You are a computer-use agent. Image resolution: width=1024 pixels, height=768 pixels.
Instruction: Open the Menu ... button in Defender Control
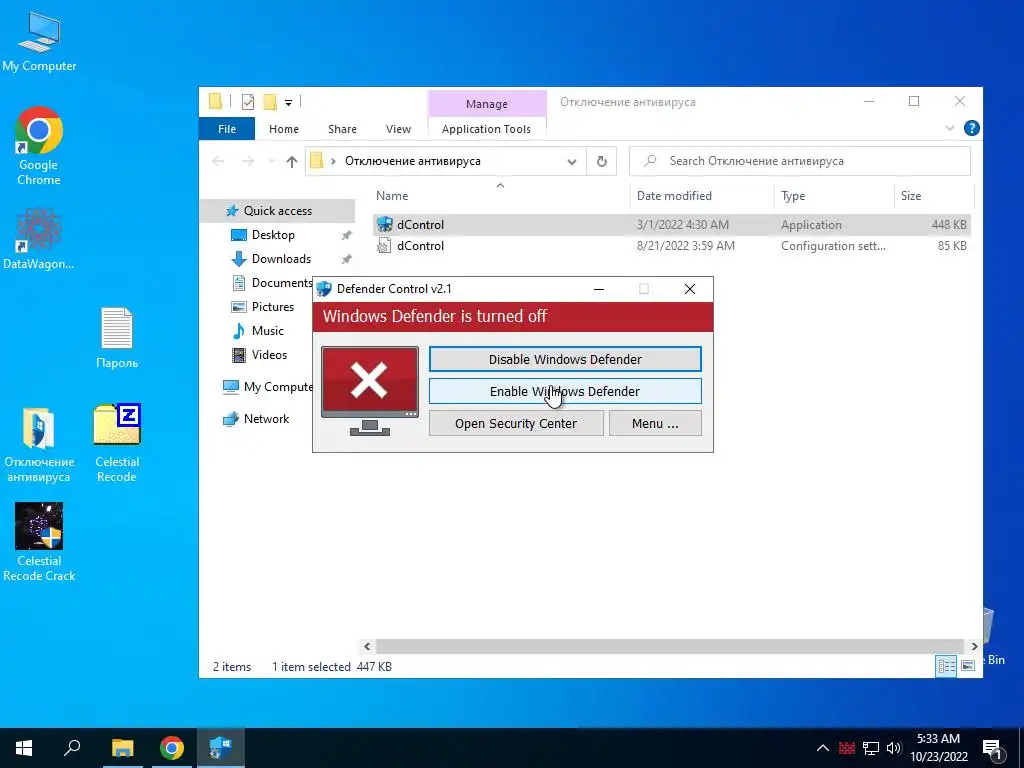click(655, 423)
